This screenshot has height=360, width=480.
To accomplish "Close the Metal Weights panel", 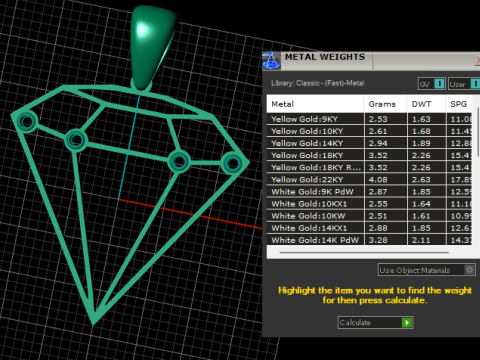I will pyautogui.click(x=477, y=60).
